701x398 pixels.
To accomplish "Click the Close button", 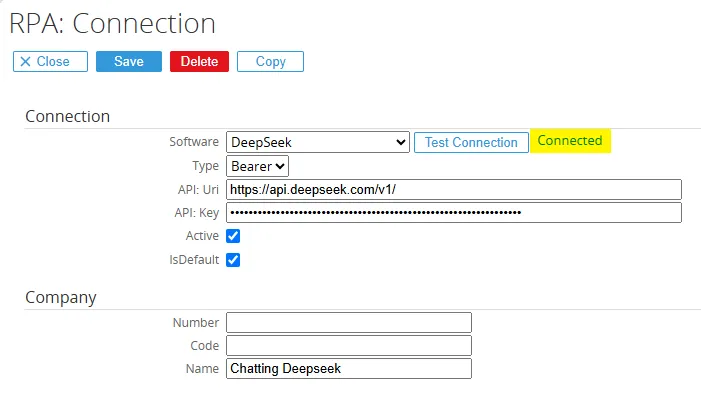I will pos(50,62).
